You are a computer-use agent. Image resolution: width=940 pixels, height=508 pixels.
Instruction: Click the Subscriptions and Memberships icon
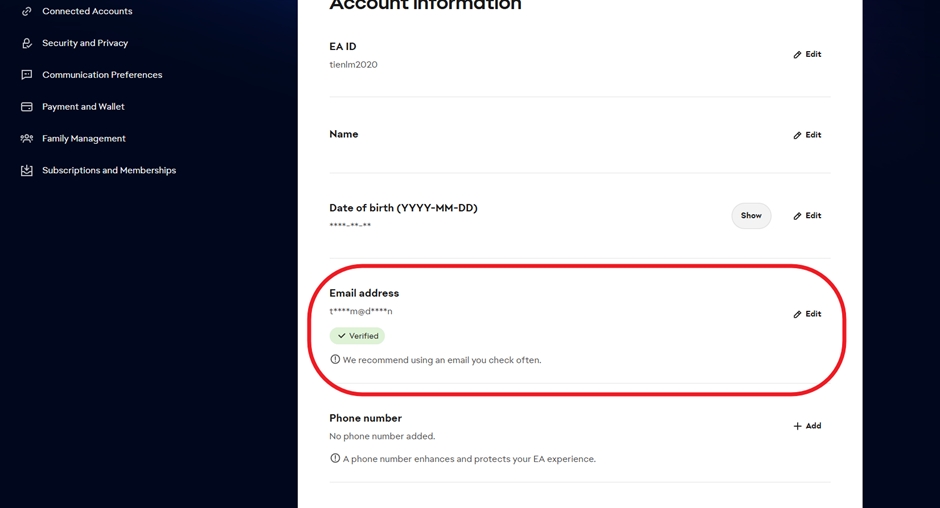(27, 171)
